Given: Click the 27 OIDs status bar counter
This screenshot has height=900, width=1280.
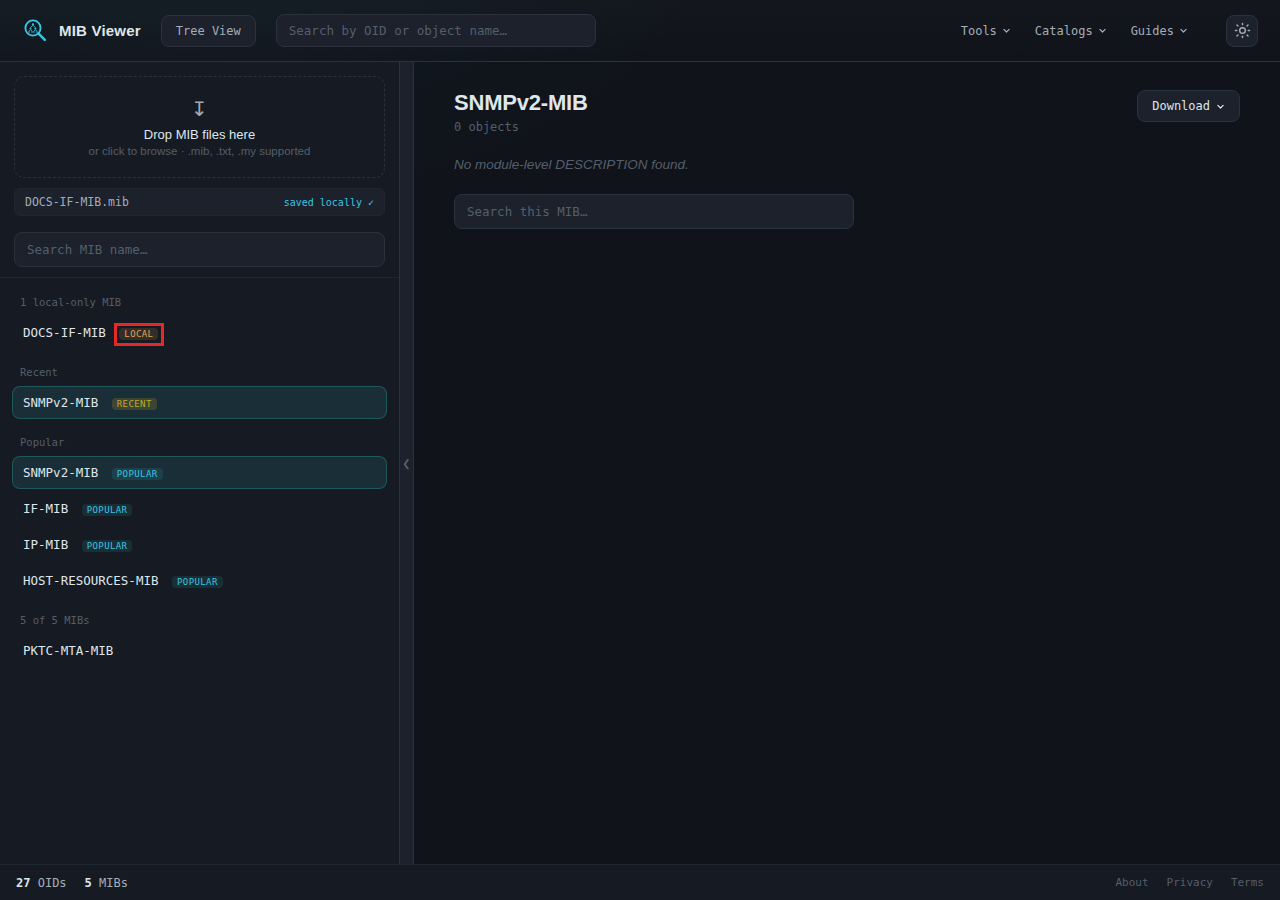Looking at the screenshot, I should click(x=41, y=883).
